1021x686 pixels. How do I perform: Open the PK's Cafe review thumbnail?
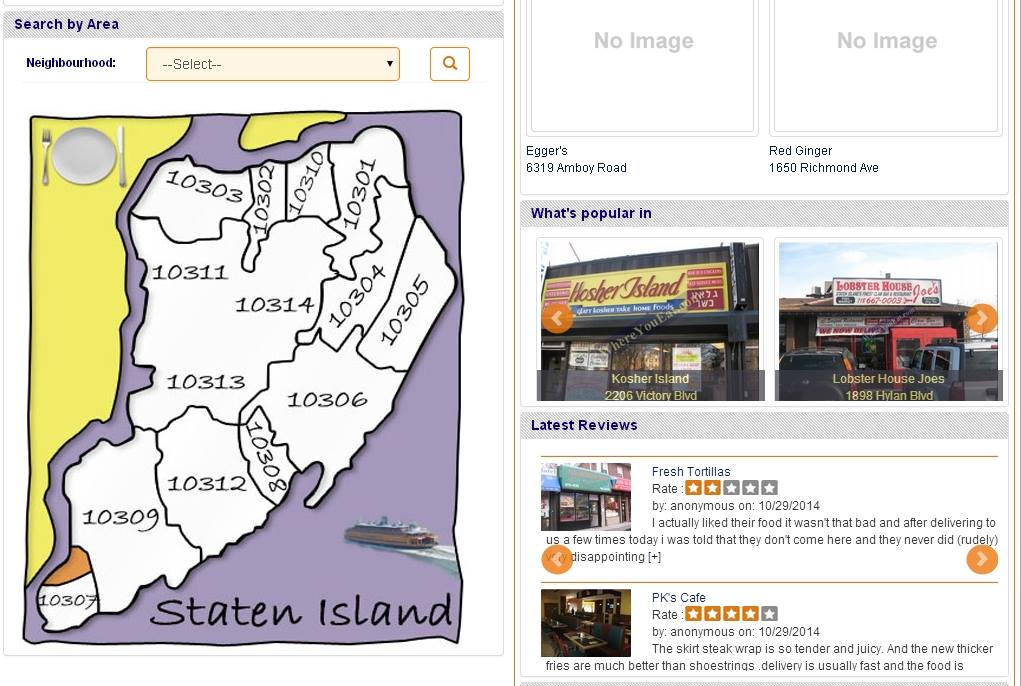point(586,622)
